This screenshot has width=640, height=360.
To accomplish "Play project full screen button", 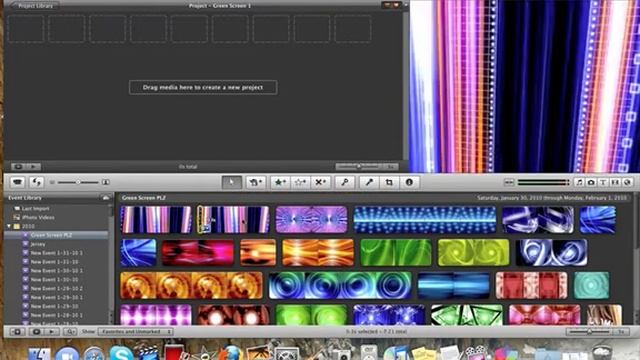I will 18,167.
